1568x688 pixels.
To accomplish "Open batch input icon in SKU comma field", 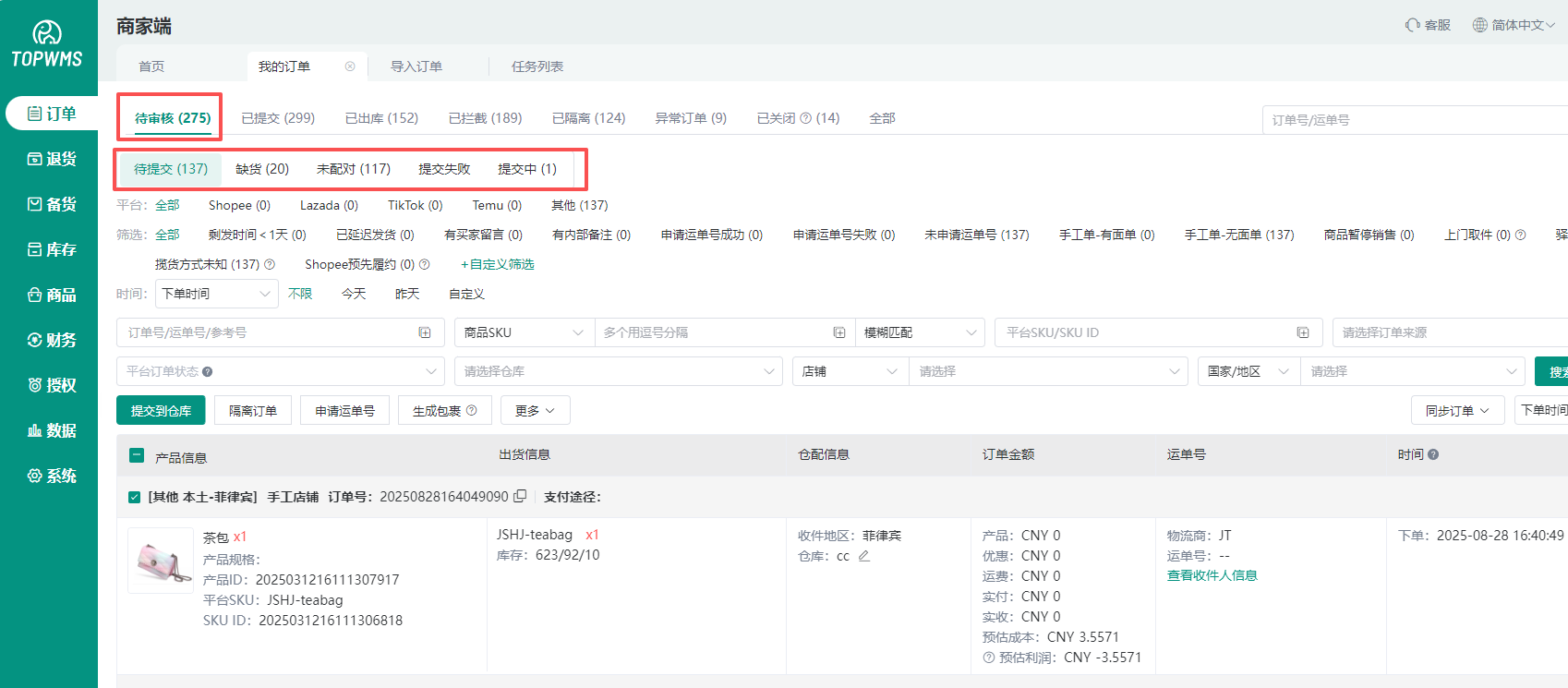I will (x=839, y=332).
